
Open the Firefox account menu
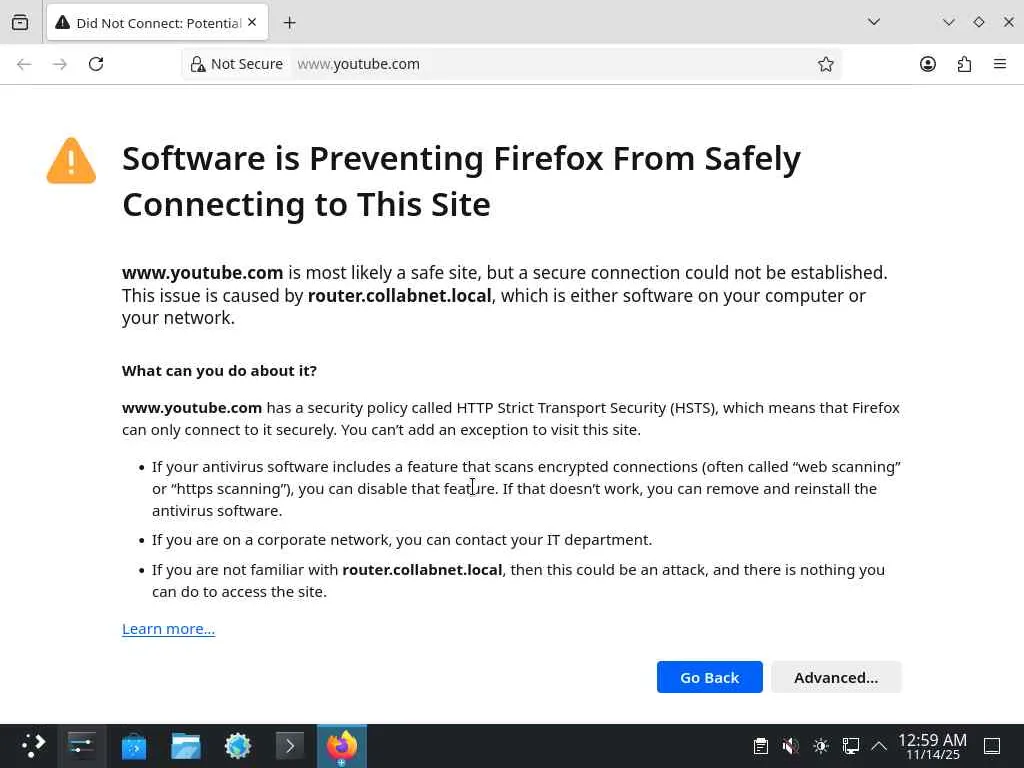click(x=928, y=64)
